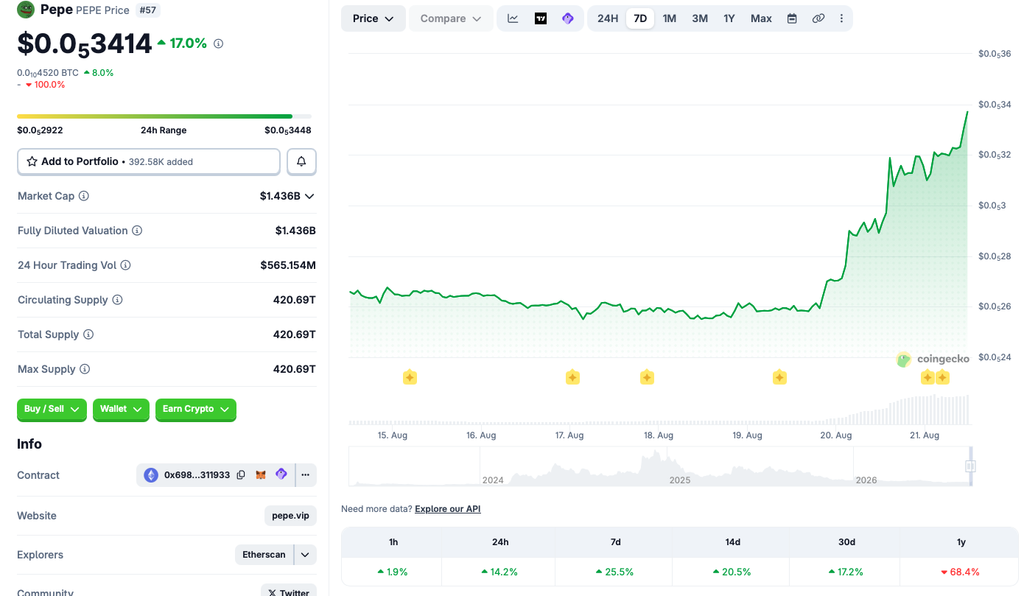Select the 24H chart range
Viewport: 1024px width, 596px height.
click(x=607, y=18)
